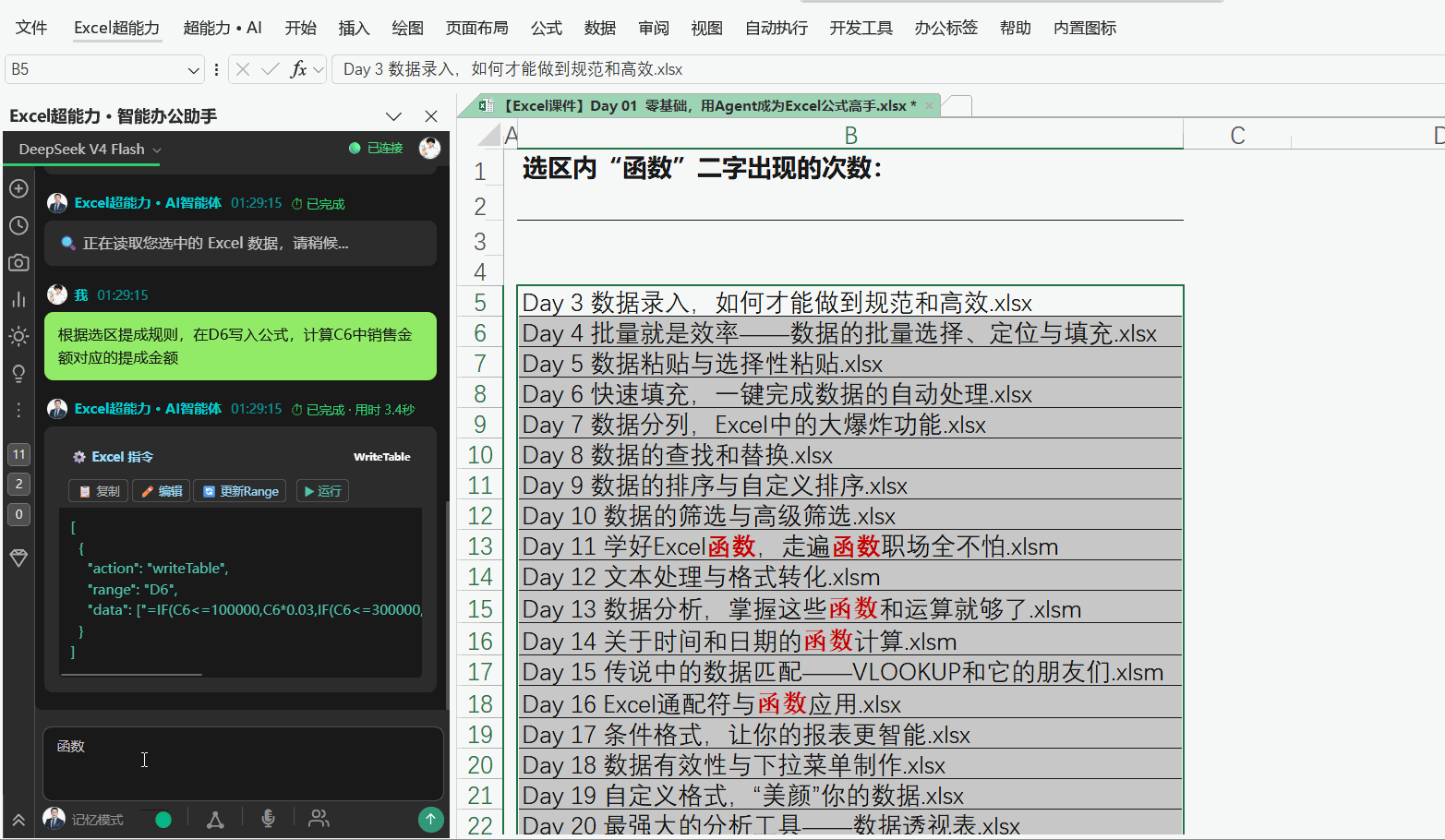Image resolution: width=1445 pixels, height=840 pixels.
Task: Select column C header
Action: [1237, 136]
